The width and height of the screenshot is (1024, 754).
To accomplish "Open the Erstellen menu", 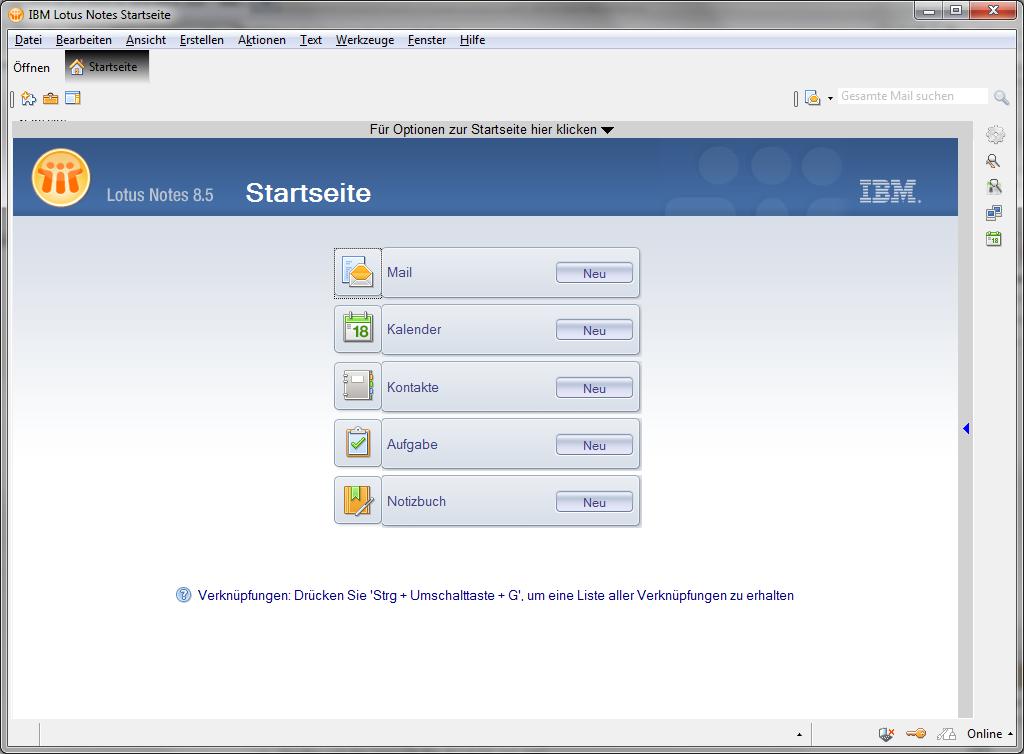I will [x=201, y=40].
